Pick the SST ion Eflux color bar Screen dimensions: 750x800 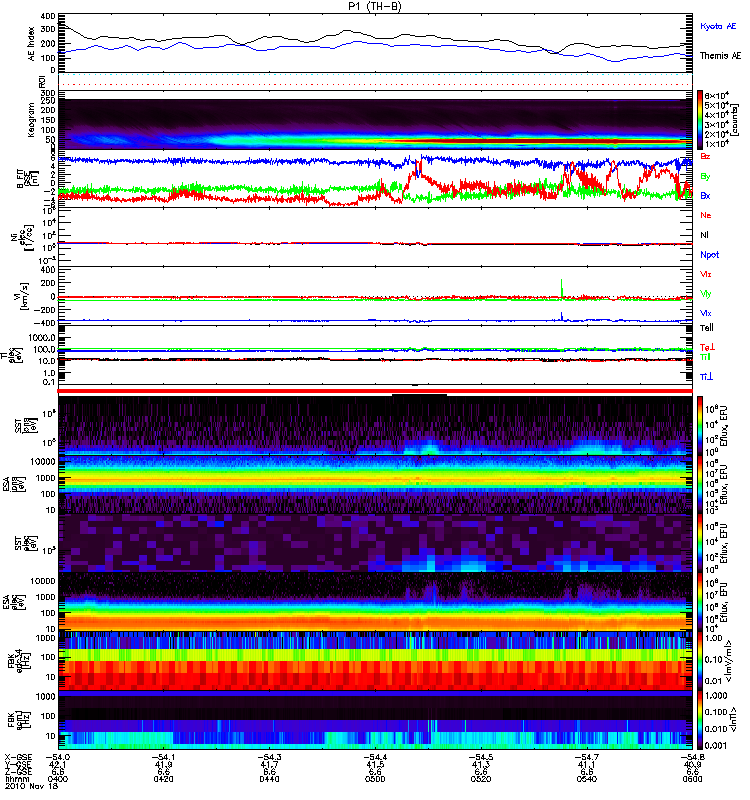tap(700, 426)
